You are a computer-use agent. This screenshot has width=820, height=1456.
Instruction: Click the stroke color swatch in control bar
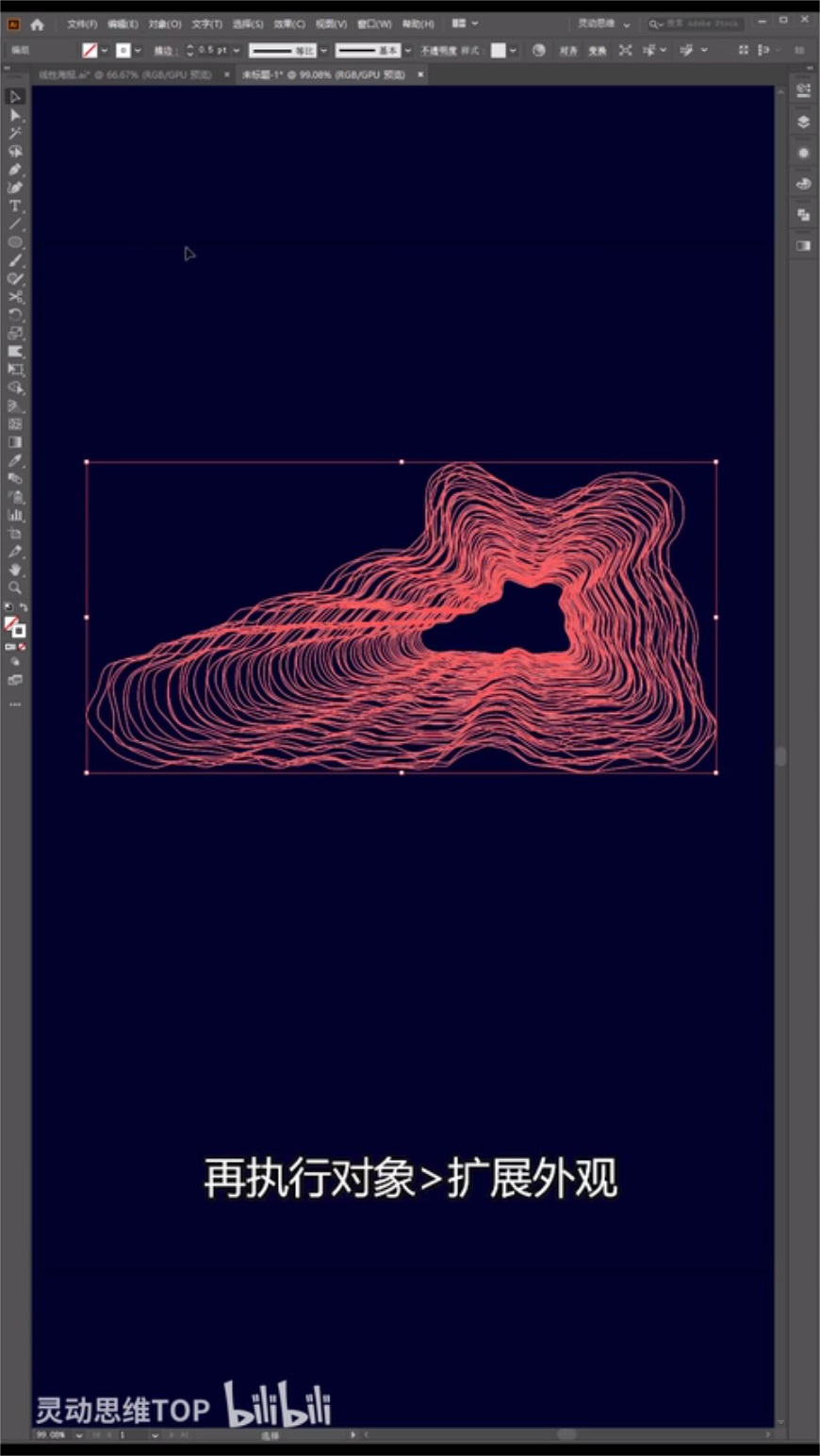[x=123, y=51]
